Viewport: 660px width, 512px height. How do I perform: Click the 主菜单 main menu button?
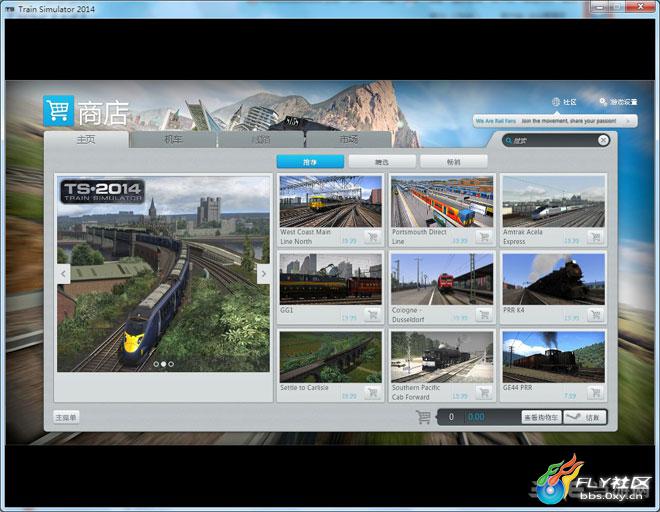(66, 417)
